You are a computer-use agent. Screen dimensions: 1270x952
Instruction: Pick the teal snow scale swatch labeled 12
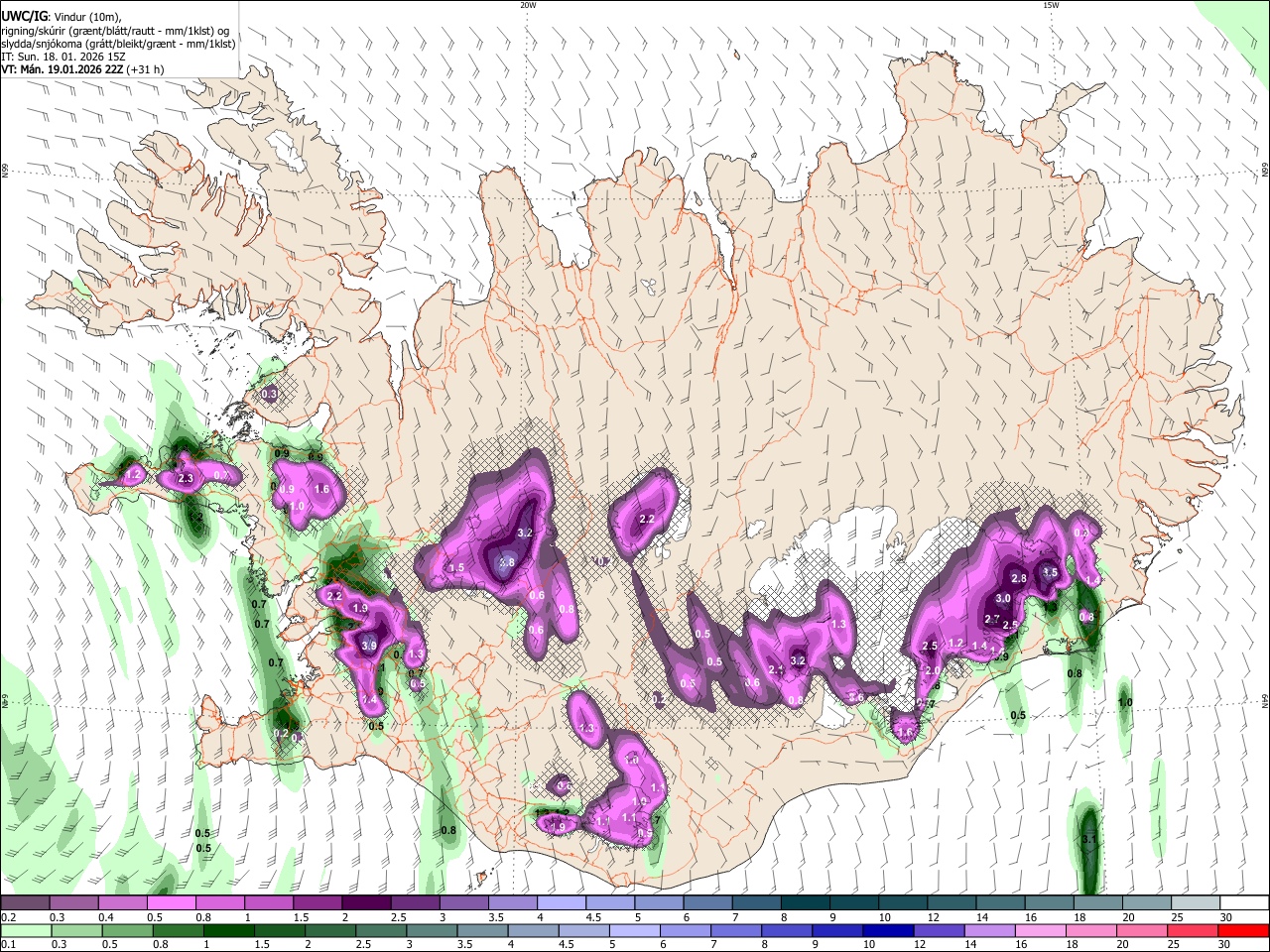(x=952, y=902)
